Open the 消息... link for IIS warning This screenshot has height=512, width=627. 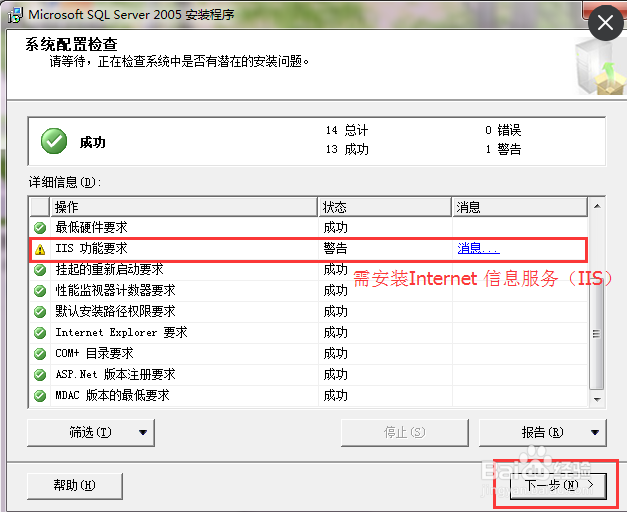[x=478, y=248]
